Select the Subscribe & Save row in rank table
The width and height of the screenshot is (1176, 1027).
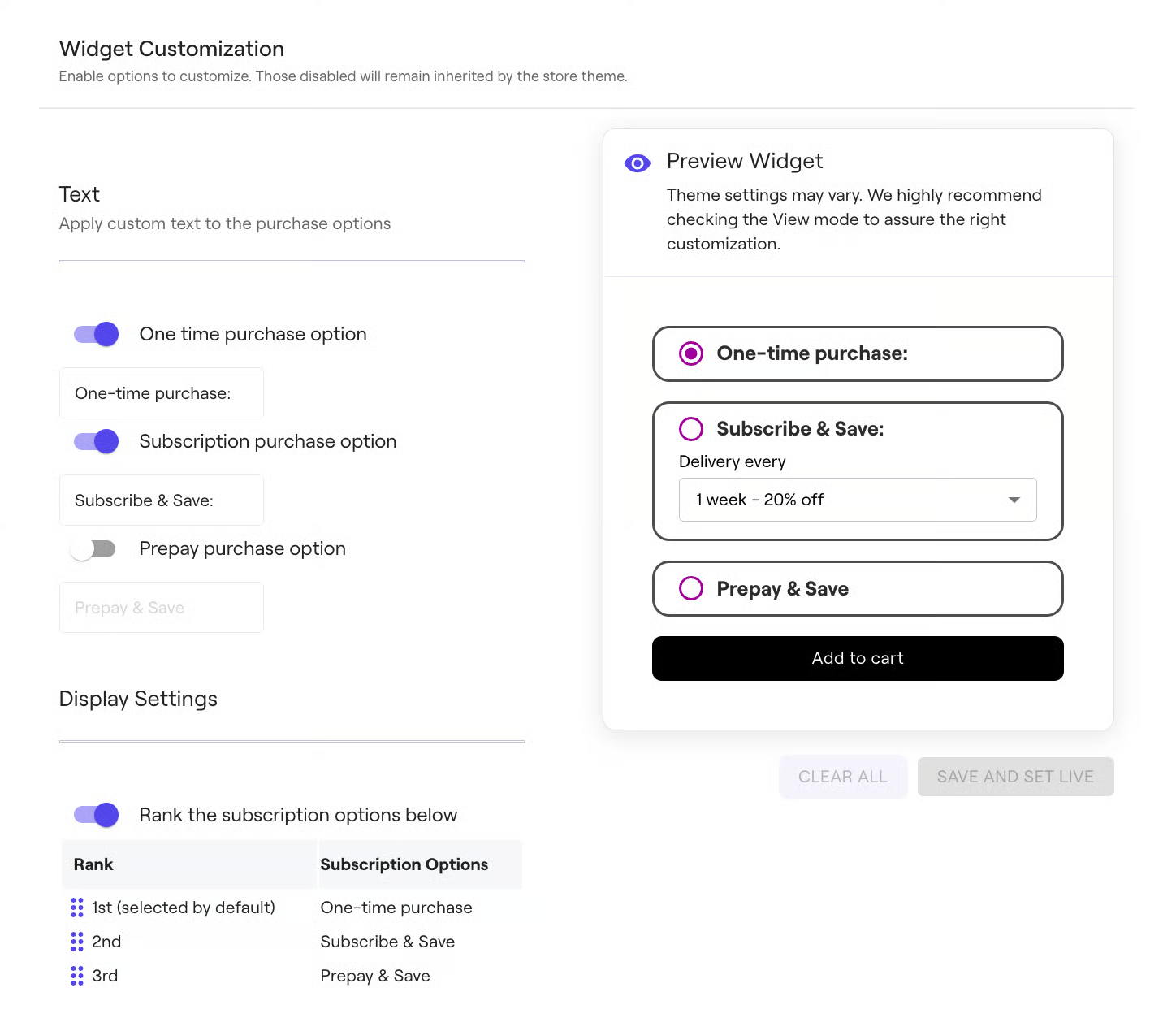(292, 942)
